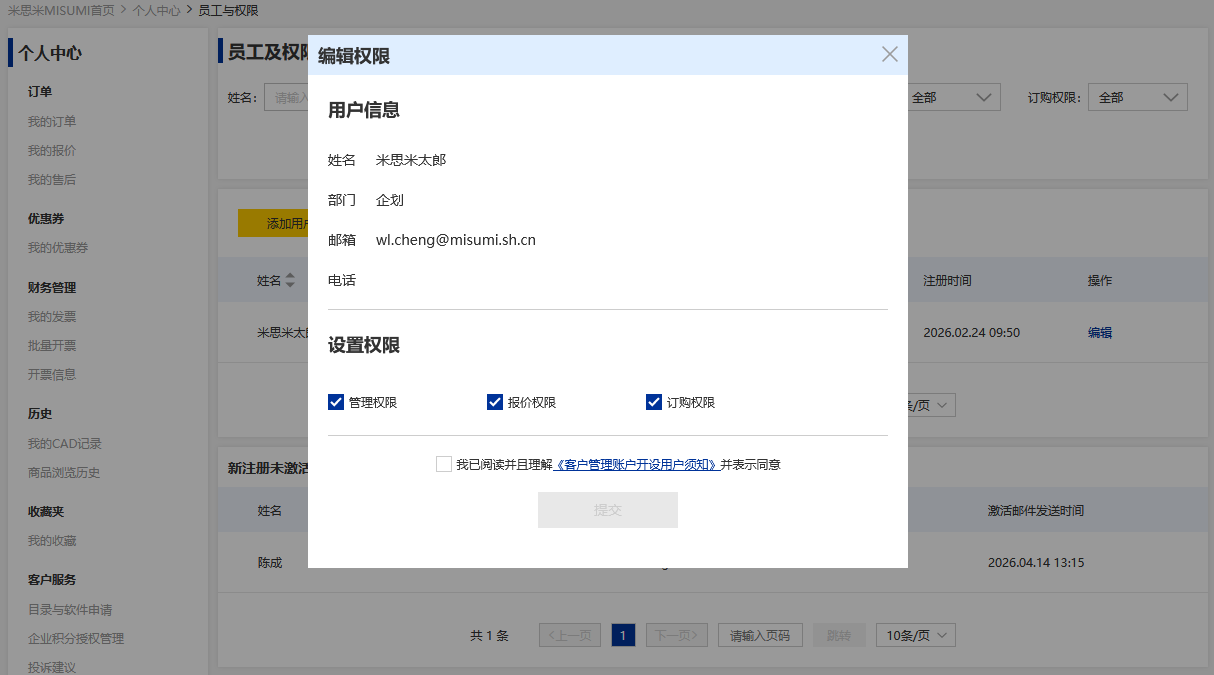The height and width of the screenshot is (675, 1214).
Task: Uncheck the 管理权限 checkbox
Action: pyautogui.click(x=336, y=402)
